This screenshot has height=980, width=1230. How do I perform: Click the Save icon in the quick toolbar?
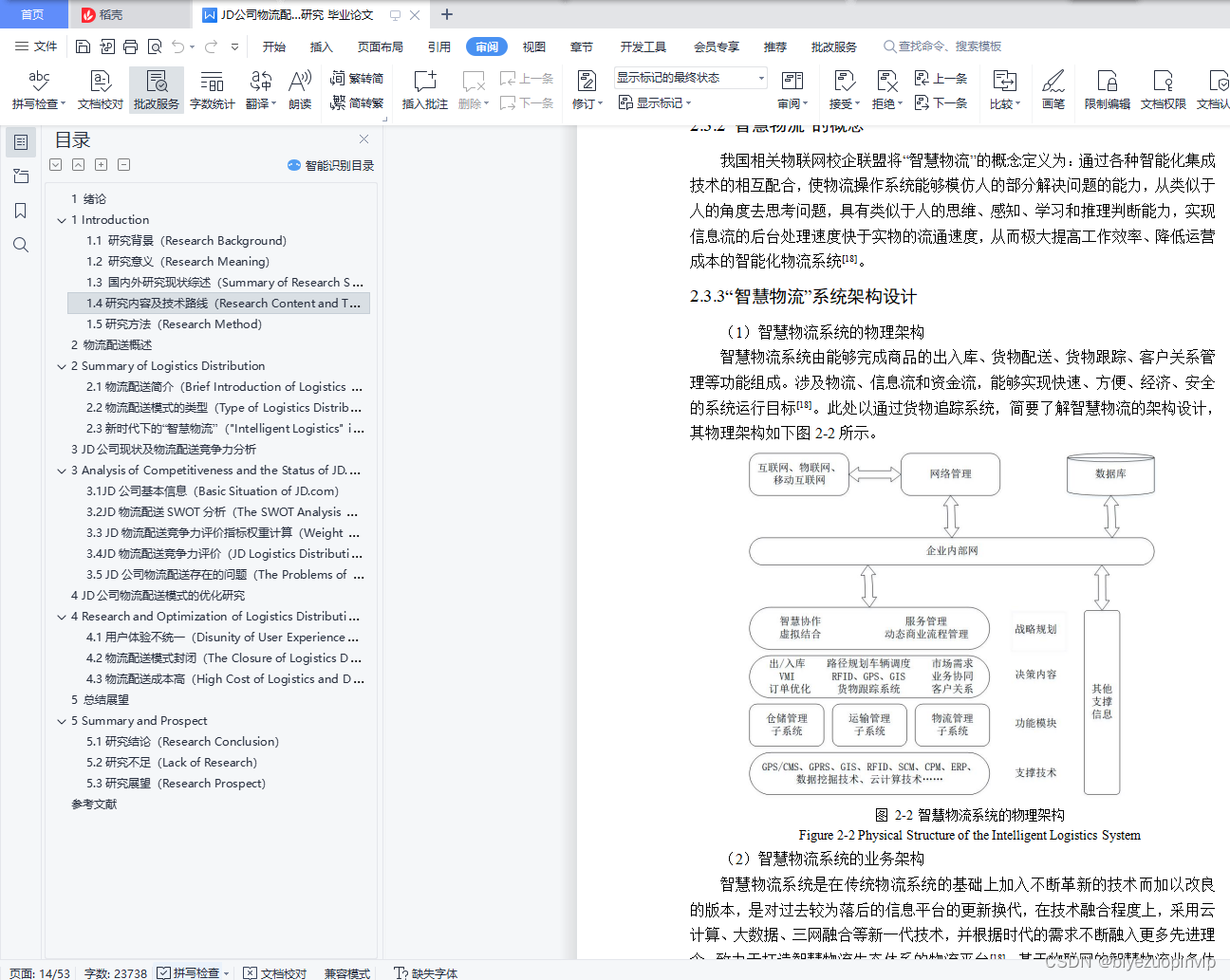[83, 46]
